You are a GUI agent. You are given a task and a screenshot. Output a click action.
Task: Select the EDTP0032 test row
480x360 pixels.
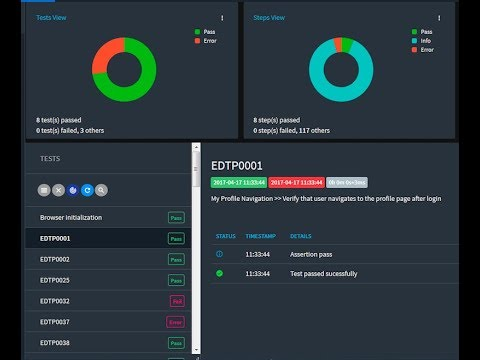[108, 301]
